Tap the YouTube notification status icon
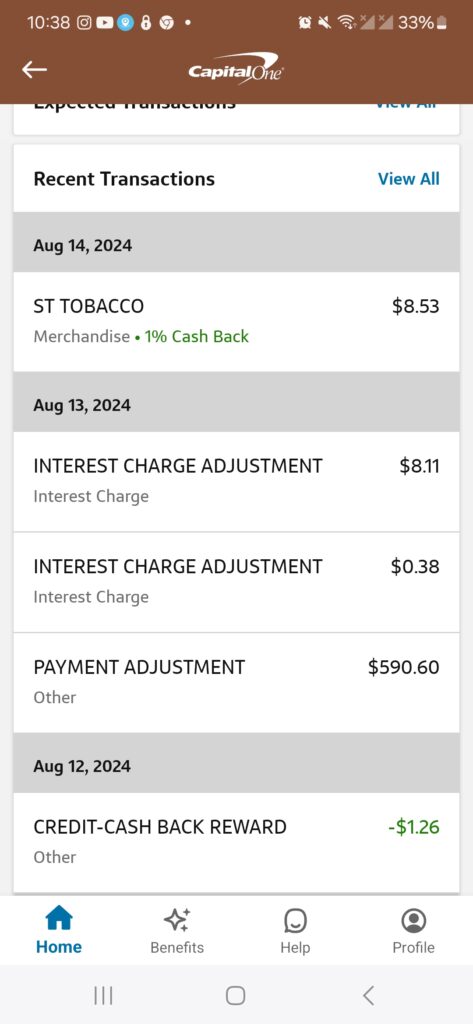The image size is (473, 1024). [x=105, y=23]
